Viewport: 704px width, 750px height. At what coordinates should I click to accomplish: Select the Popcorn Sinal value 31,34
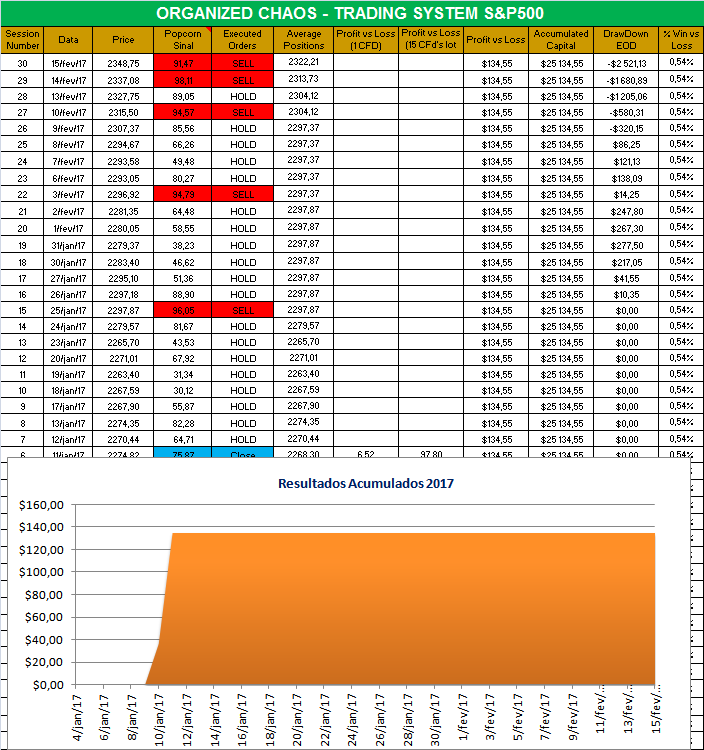coord(183,374)
